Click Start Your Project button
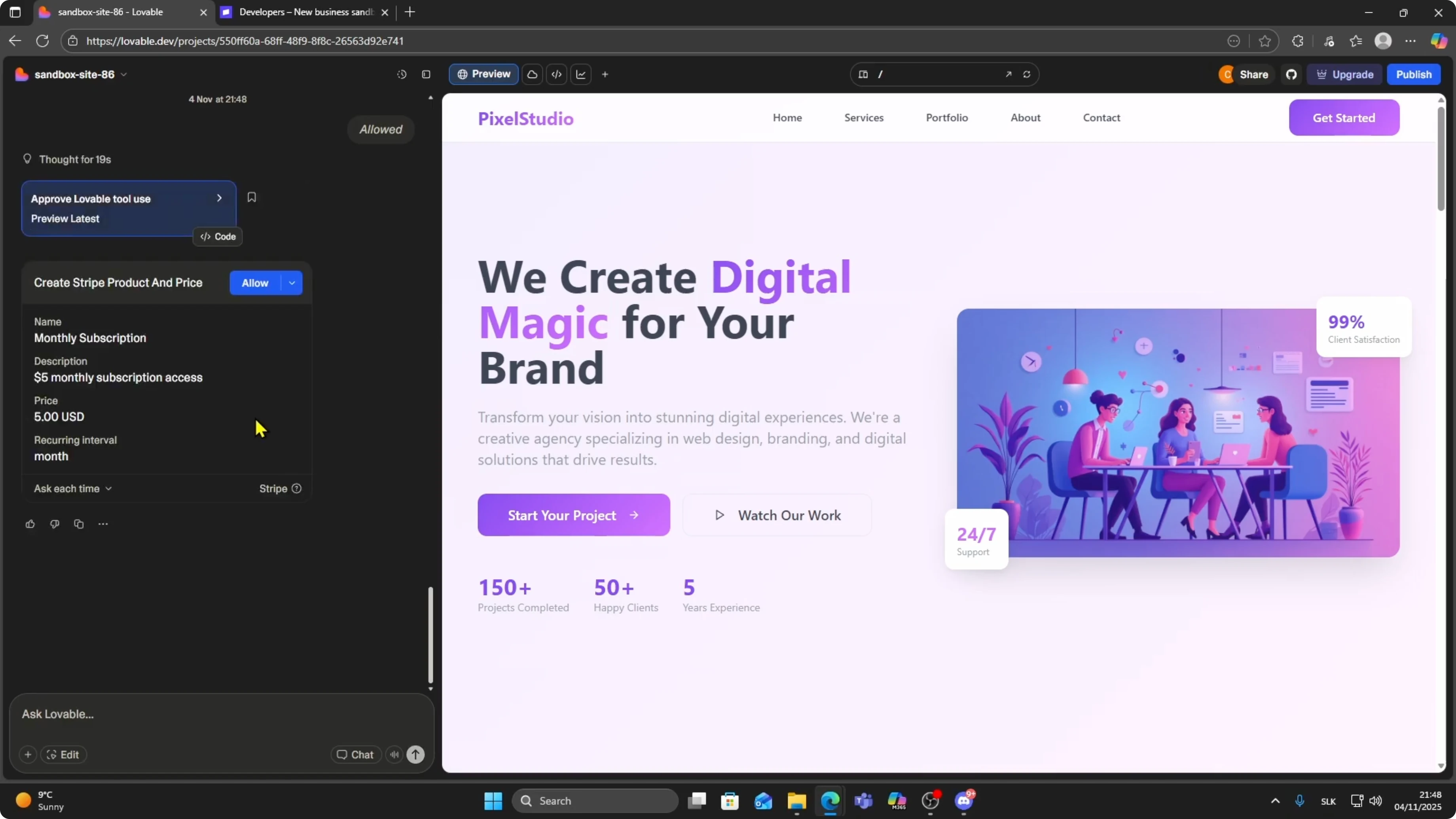The width and height of the screenshot is (1456, 819). [574, 515]
